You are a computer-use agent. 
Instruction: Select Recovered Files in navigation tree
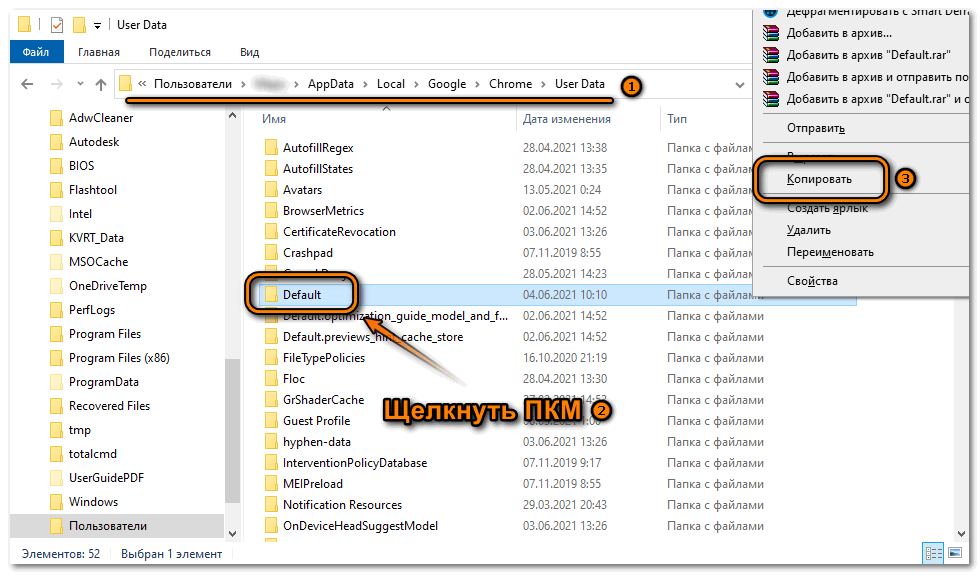pos(109,406)
